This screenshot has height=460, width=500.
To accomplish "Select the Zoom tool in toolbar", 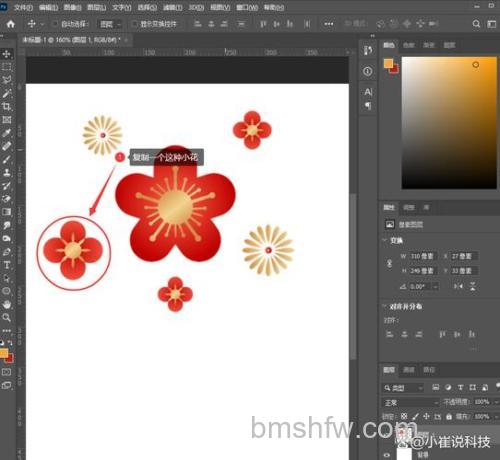I will click(6, 317).
